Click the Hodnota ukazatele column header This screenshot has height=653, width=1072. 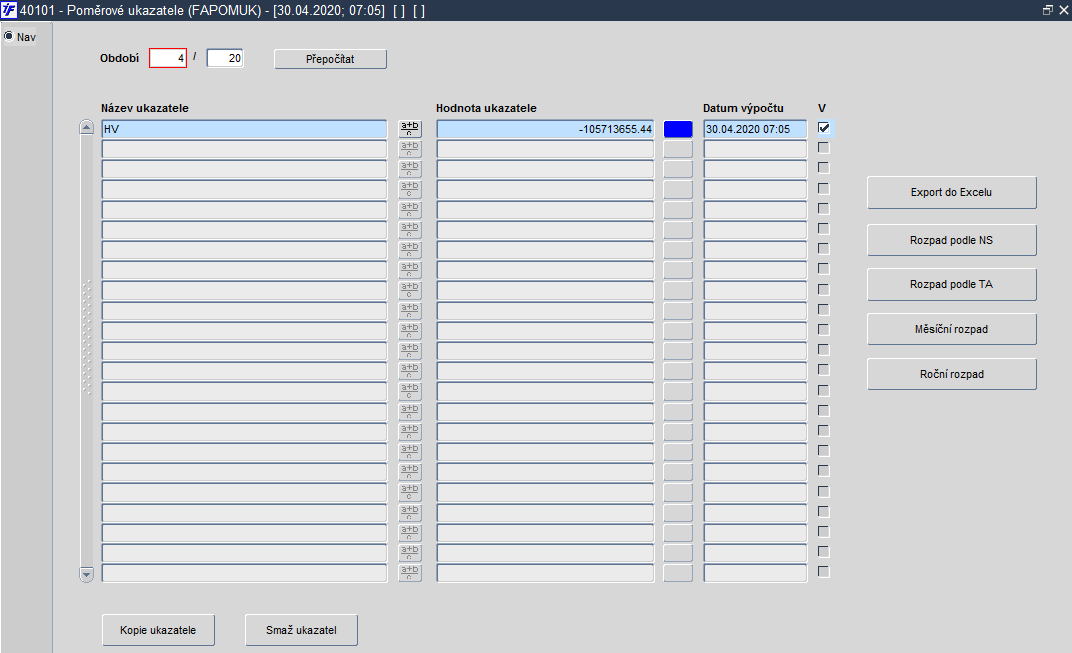[x=486, y=108]
